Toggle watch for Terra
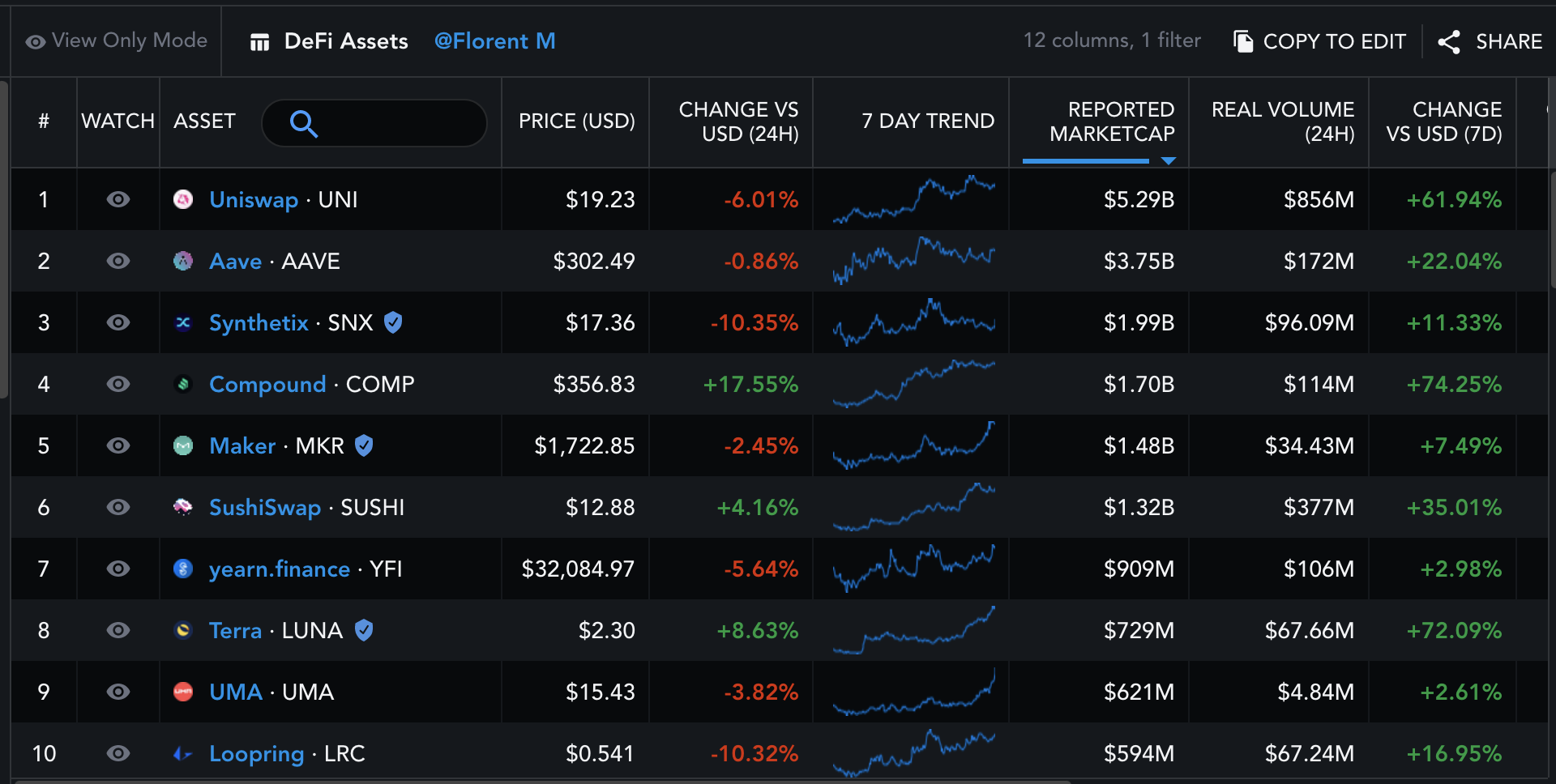The image size is (1556, 784). coord(118,630)
